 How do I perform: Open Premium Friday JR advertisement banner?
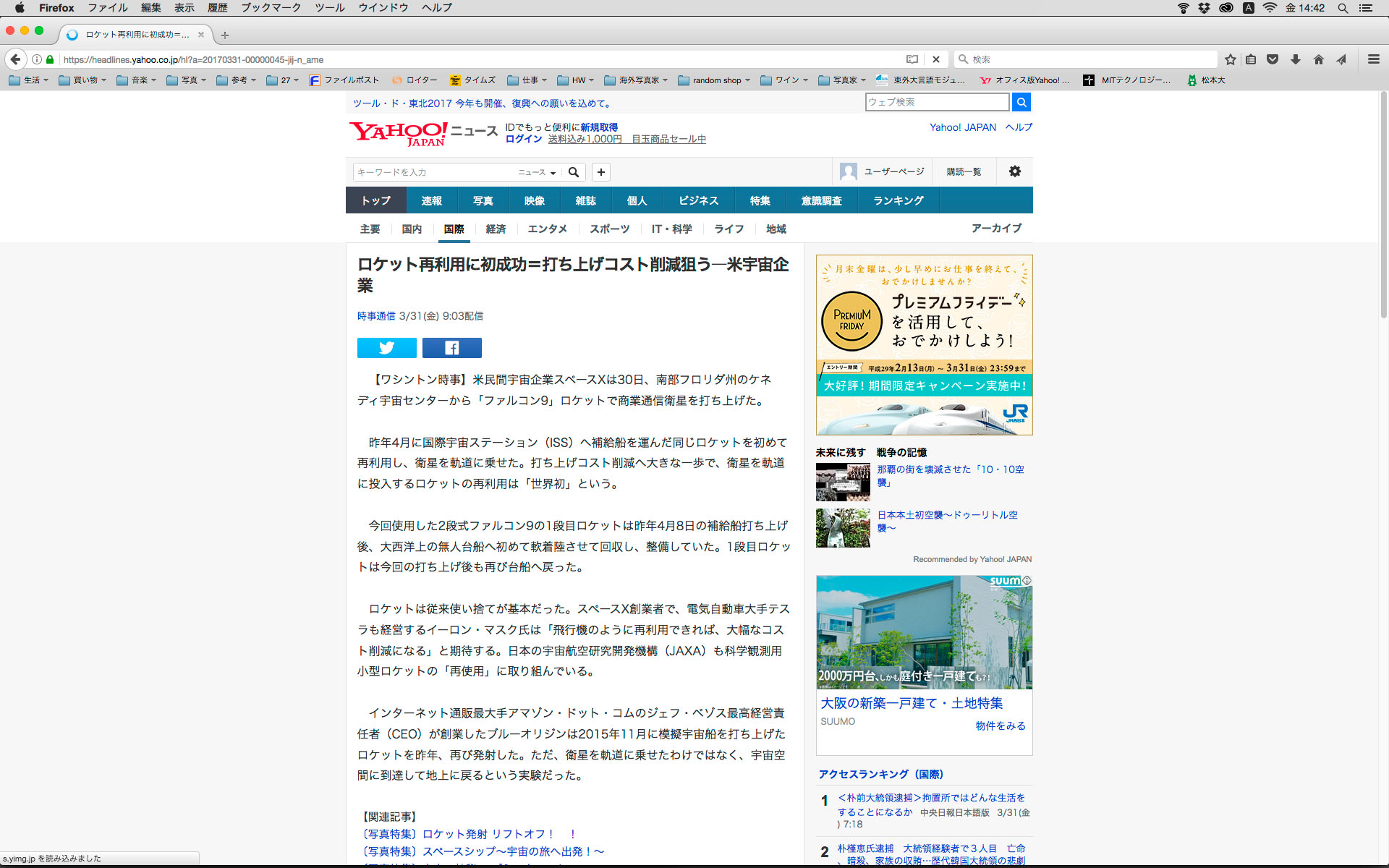click(x=924, y=345)
